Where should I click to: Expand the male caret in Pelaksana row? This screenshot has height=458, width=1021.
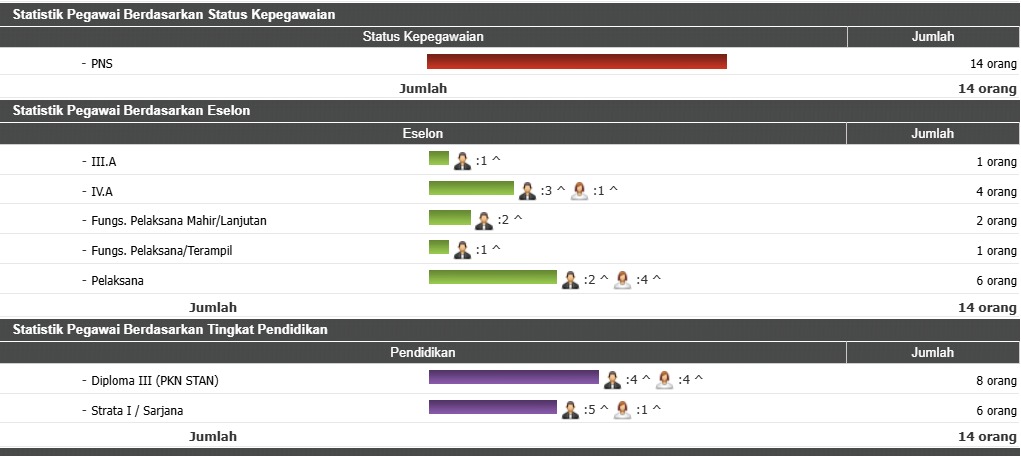604,280
